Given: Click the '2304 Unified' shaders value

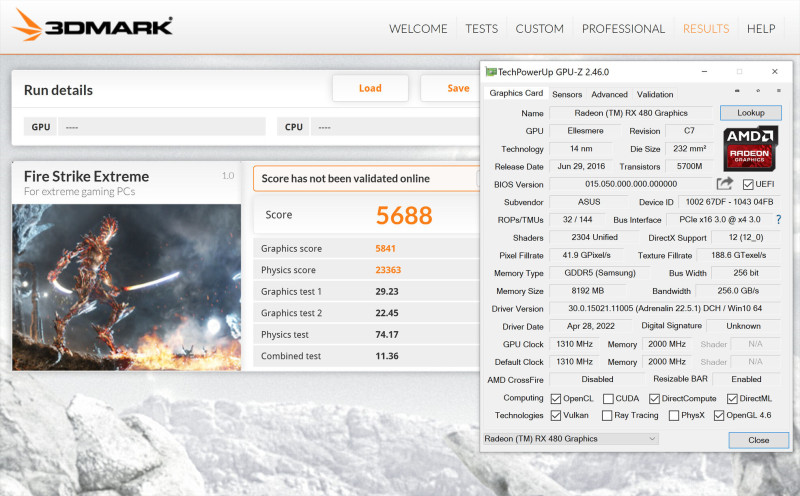Looking at the screenshot, I should tap(594, 237).
